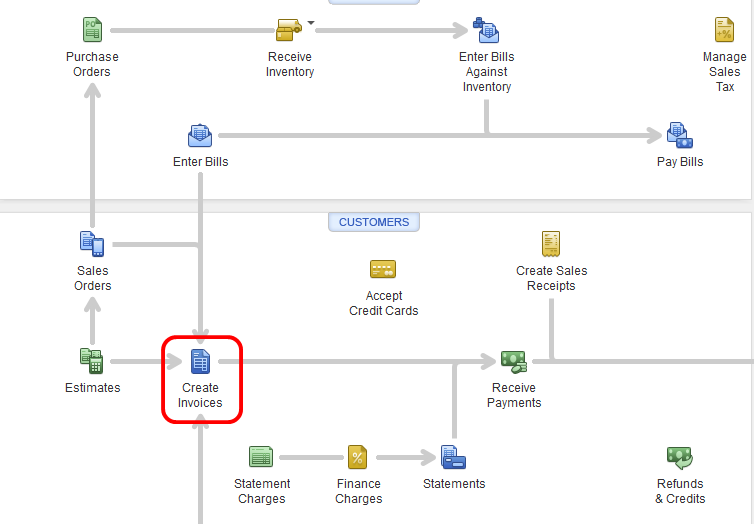Open the Estimates calculator icon
The image size is (754, 524).
(91, 361)
